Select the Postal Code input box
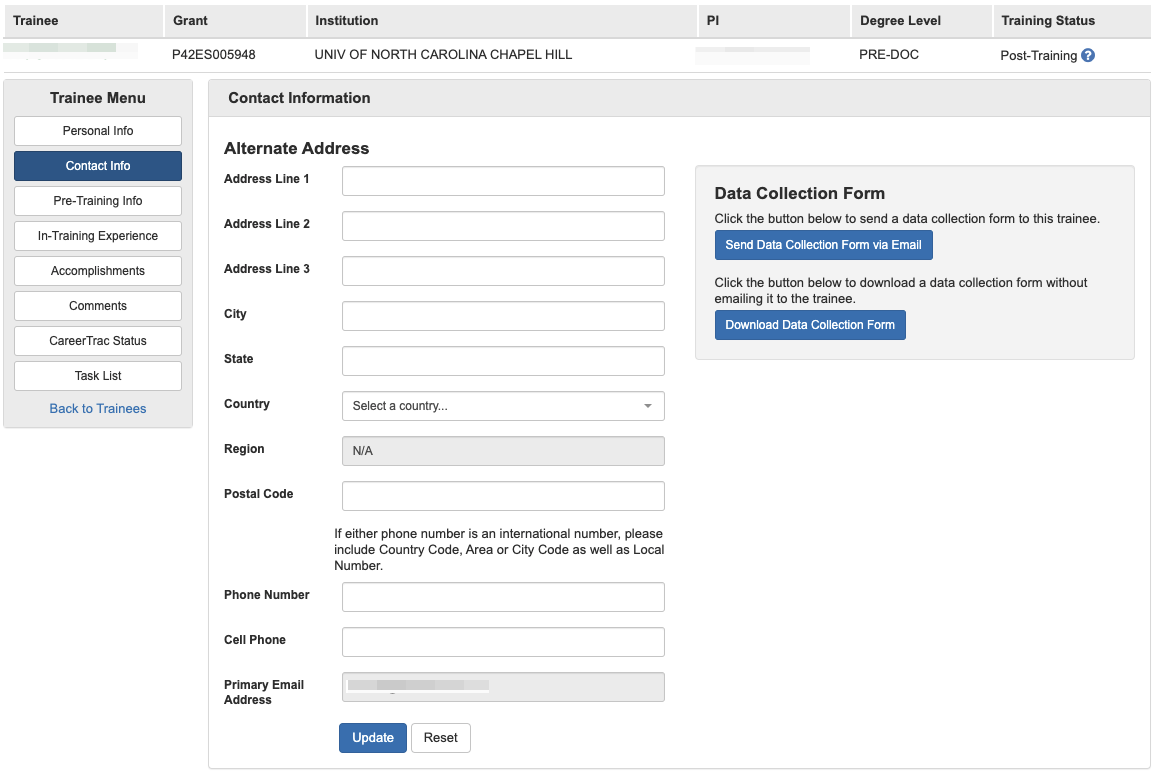The width and height of the screenshot is (1156, 777). [503, 496]
